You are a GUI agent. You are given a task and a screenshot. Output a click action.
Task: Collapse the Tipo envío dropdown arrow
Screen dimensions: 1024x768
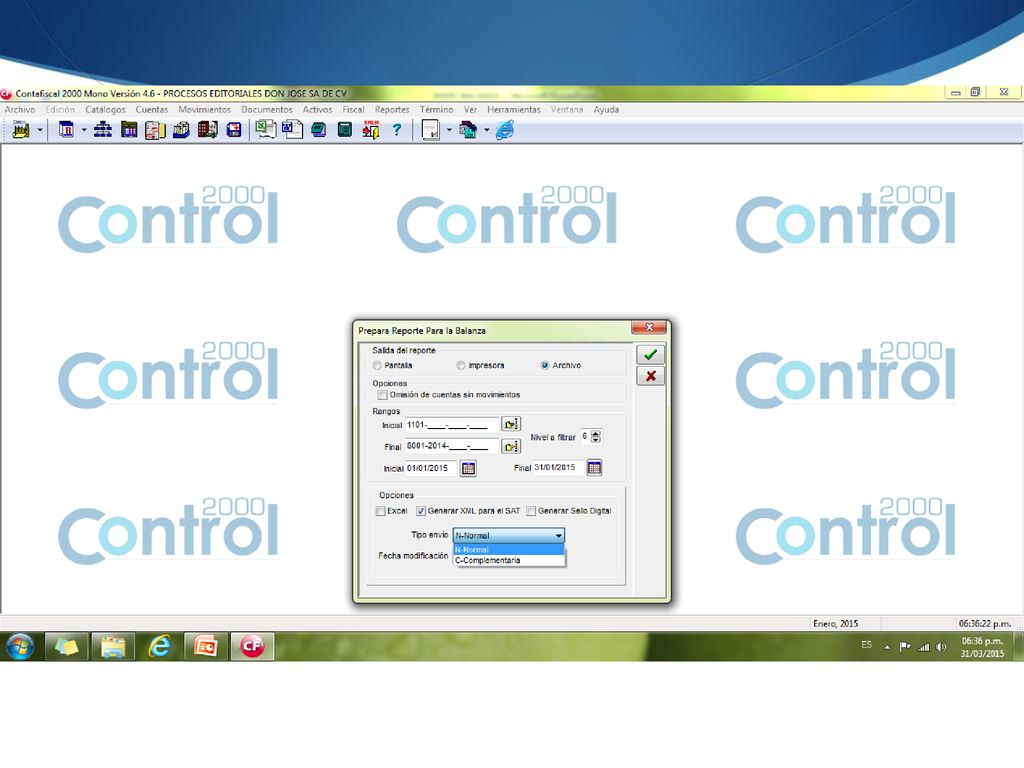pyautogui.click(x=558, y=536)
